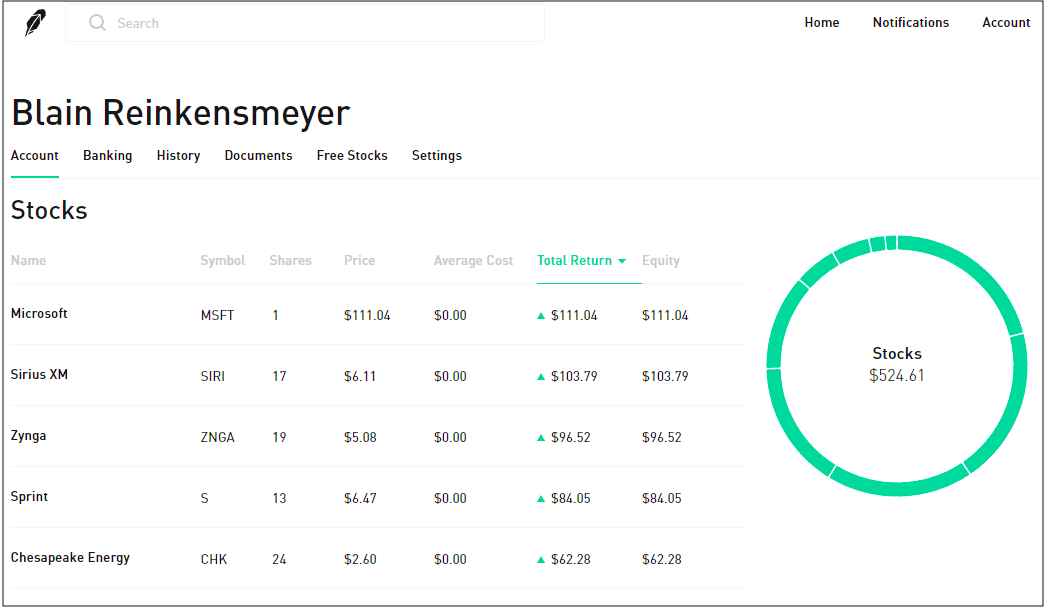Click the Search input field

pos(320,23)
